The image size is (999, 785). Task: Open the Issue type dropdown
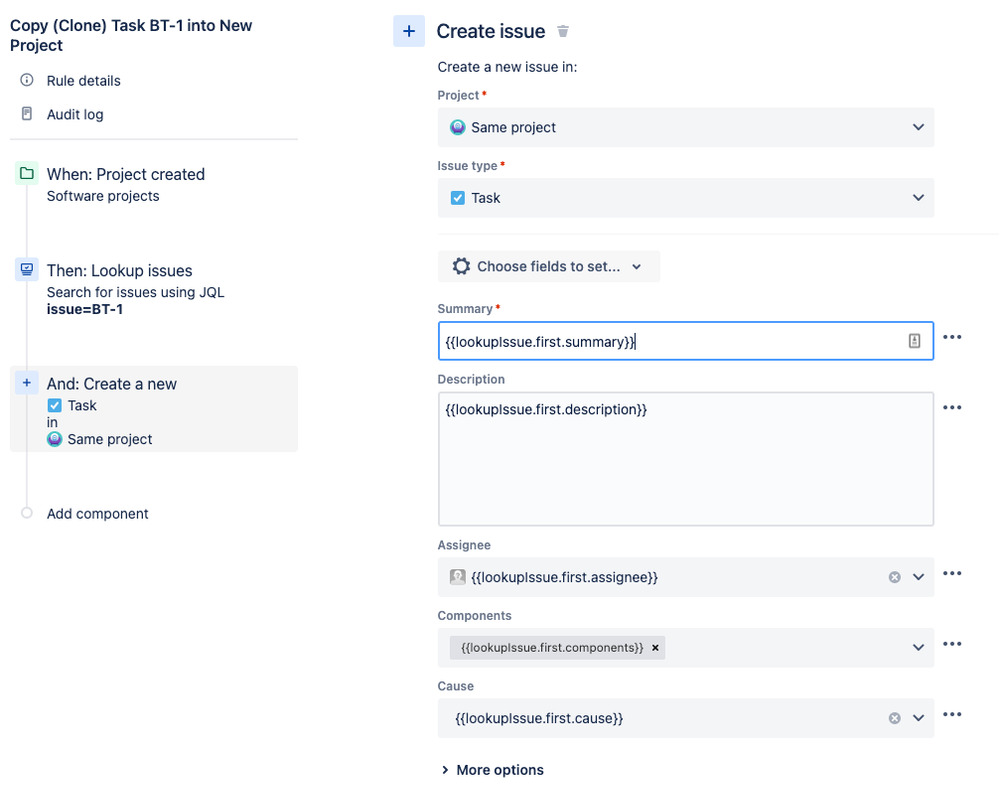pyautogui.click(x=685, y=198)
